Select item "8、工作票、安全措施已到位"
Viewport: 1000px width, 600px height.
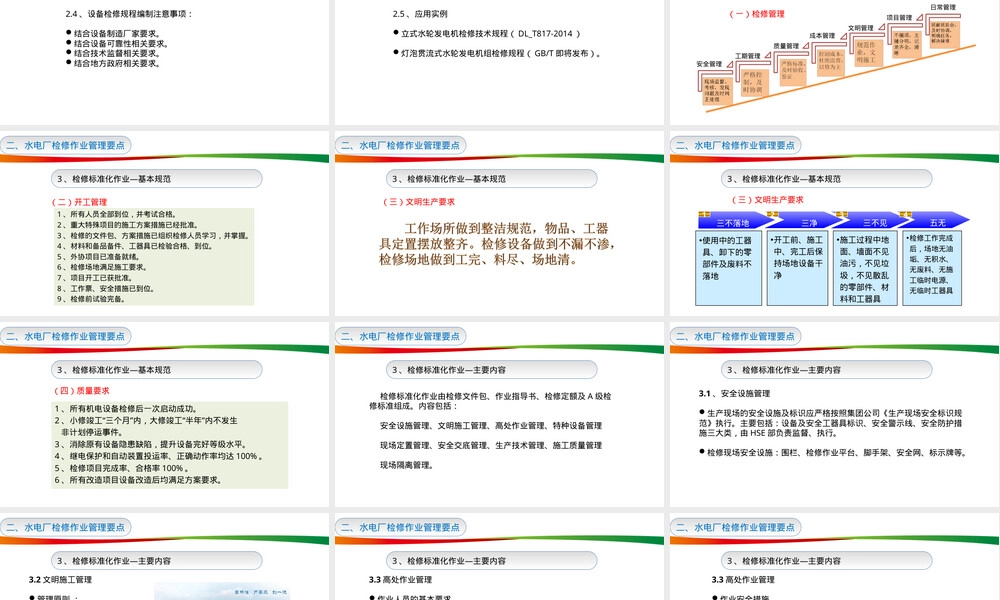click(106, 289)
